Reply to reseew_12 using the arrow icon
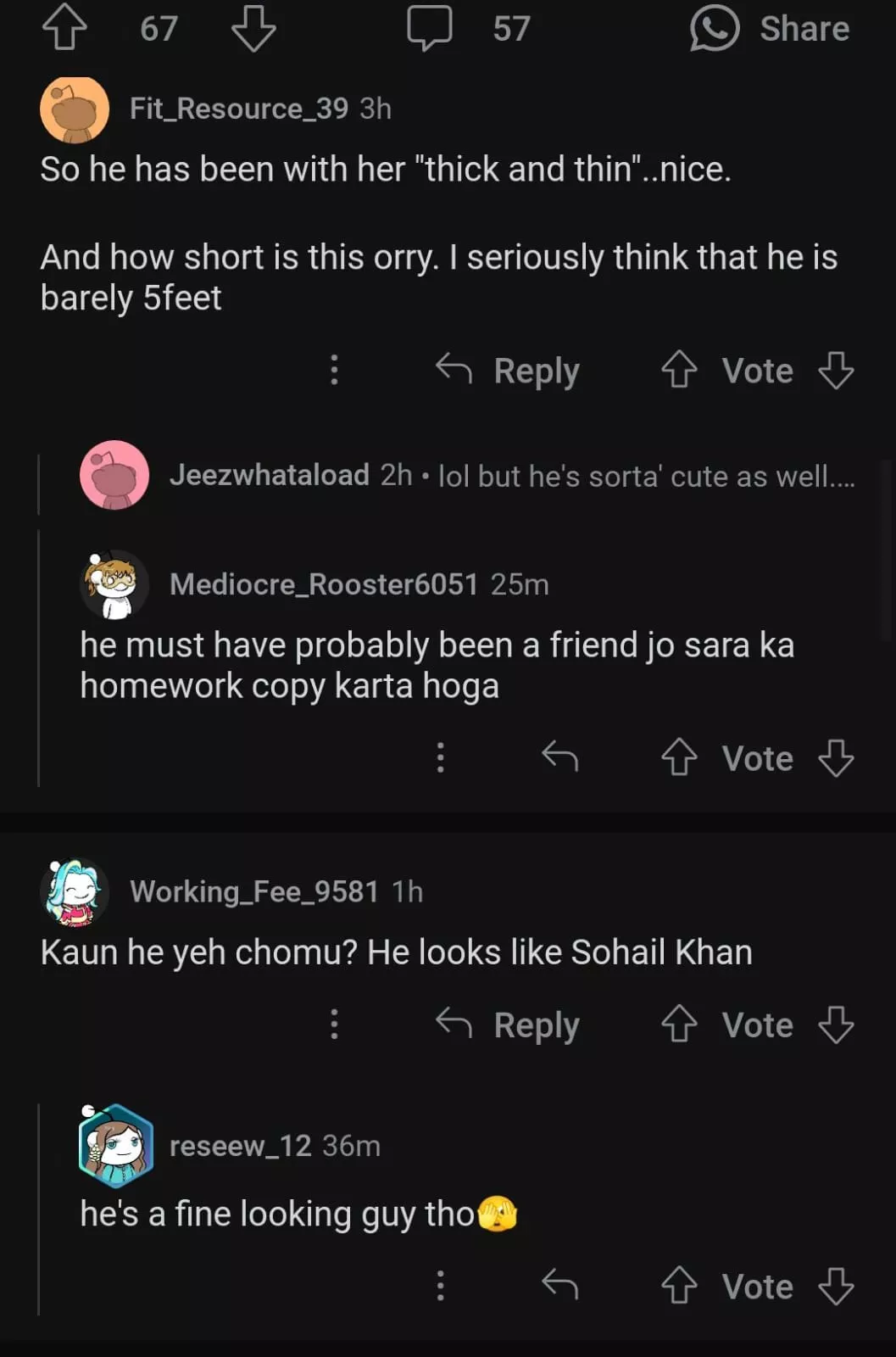 tap(560, 1285)
